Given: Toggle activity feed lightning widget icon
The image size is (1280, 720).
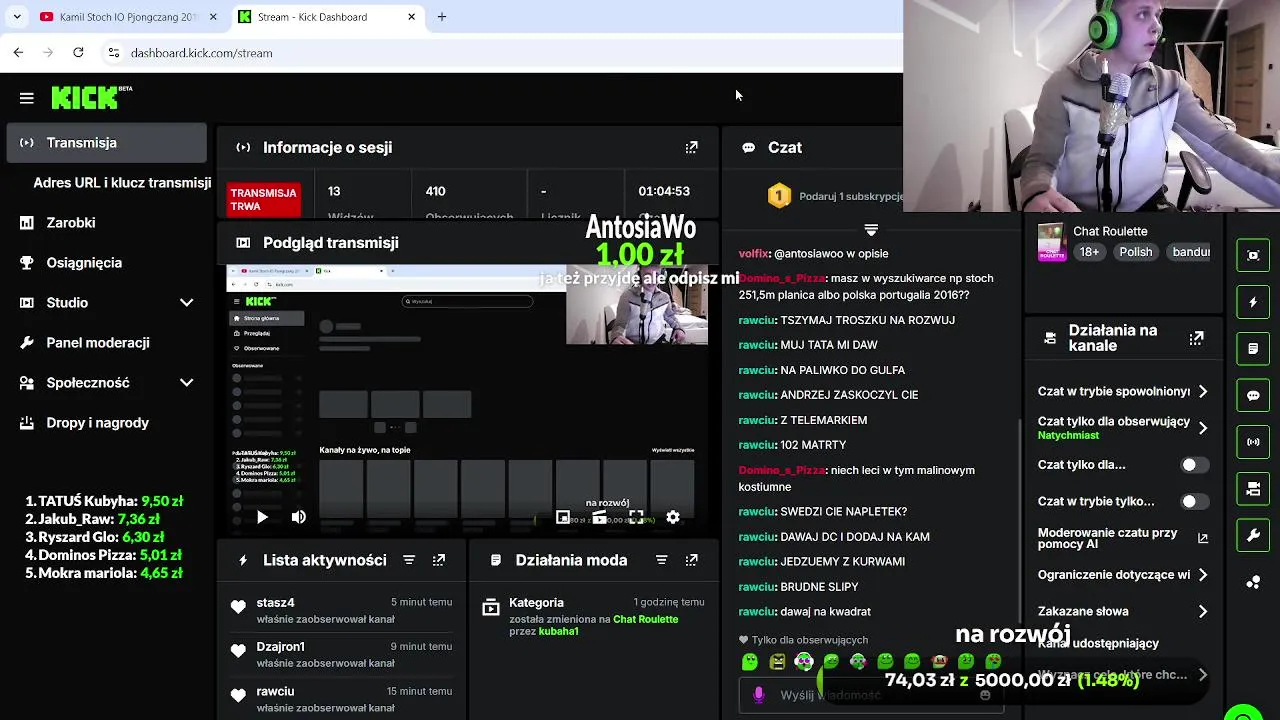Looking at the screenshot, I should [x=1253, y=302].
